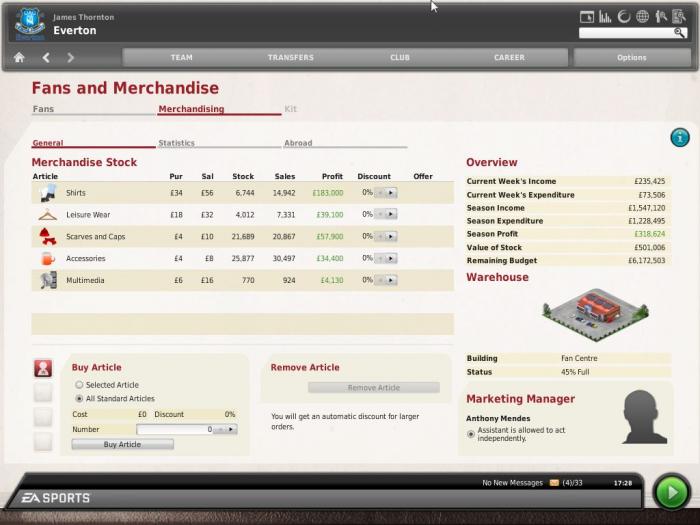This screenshot has width=700, height=525.
Task: Click the Options button
Action: coord(631,57)
